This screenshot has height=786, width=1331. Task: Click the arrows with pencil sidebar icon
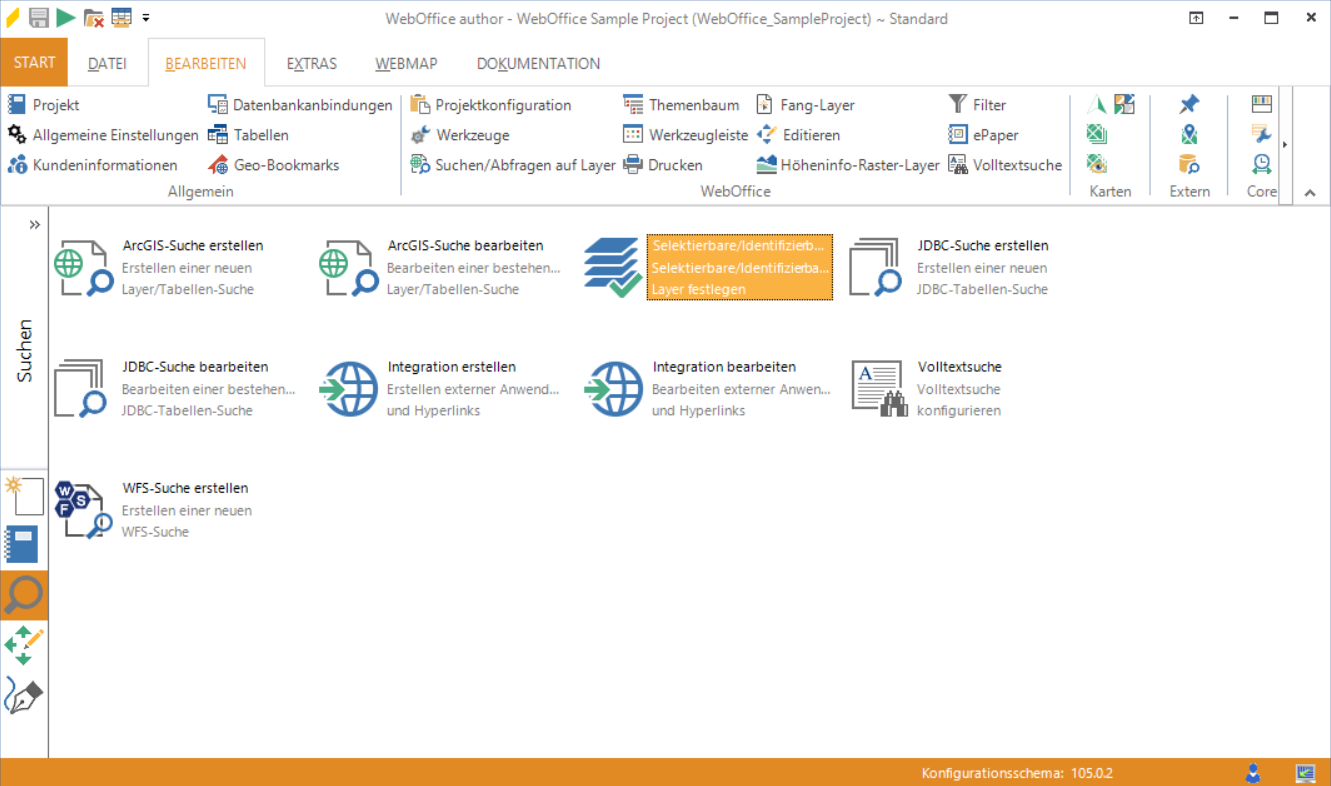pyautogui.click(x=24, y=645)
